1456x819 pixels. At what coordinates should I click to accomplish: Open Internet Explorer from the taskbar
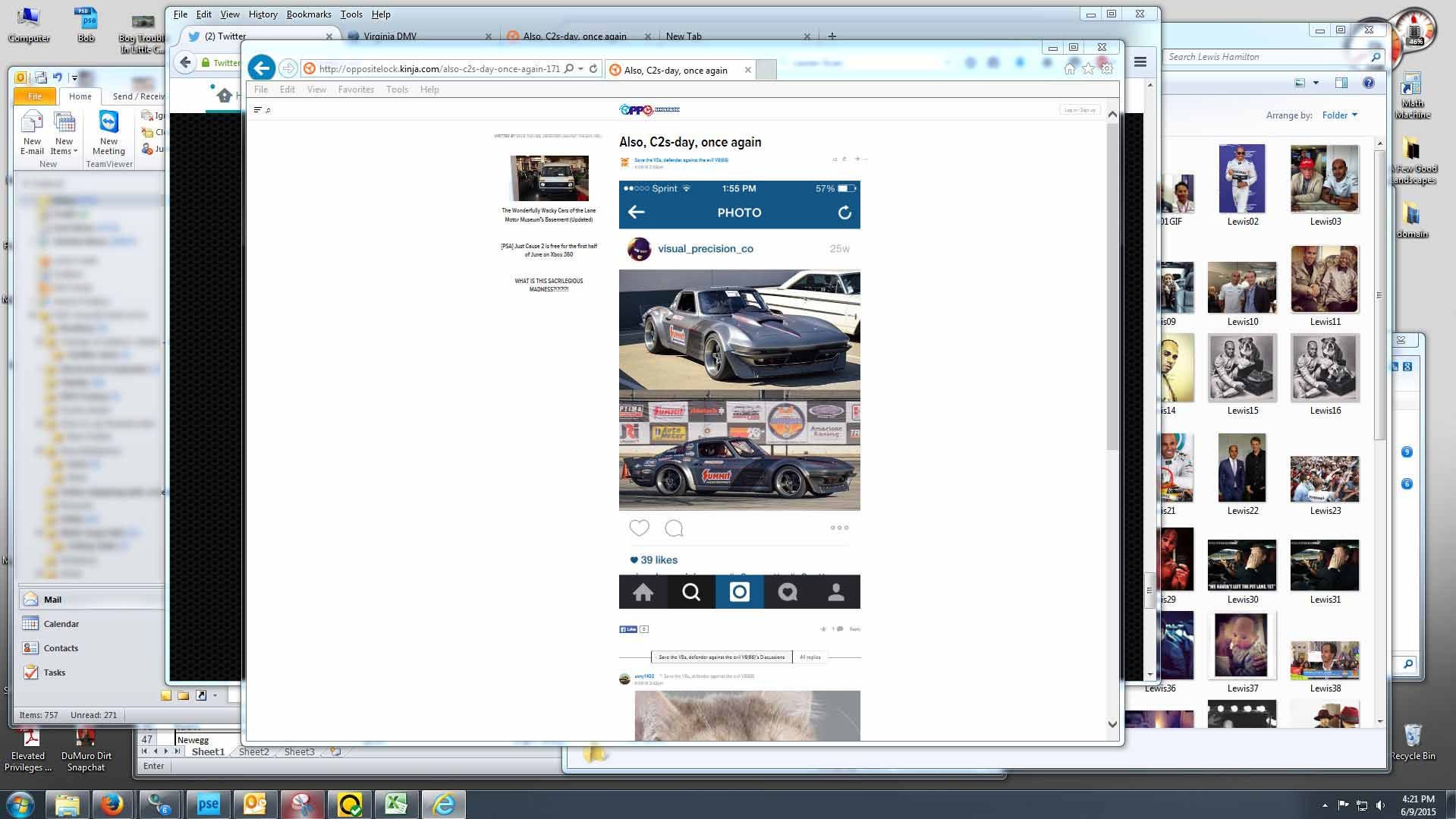point(443,804)
